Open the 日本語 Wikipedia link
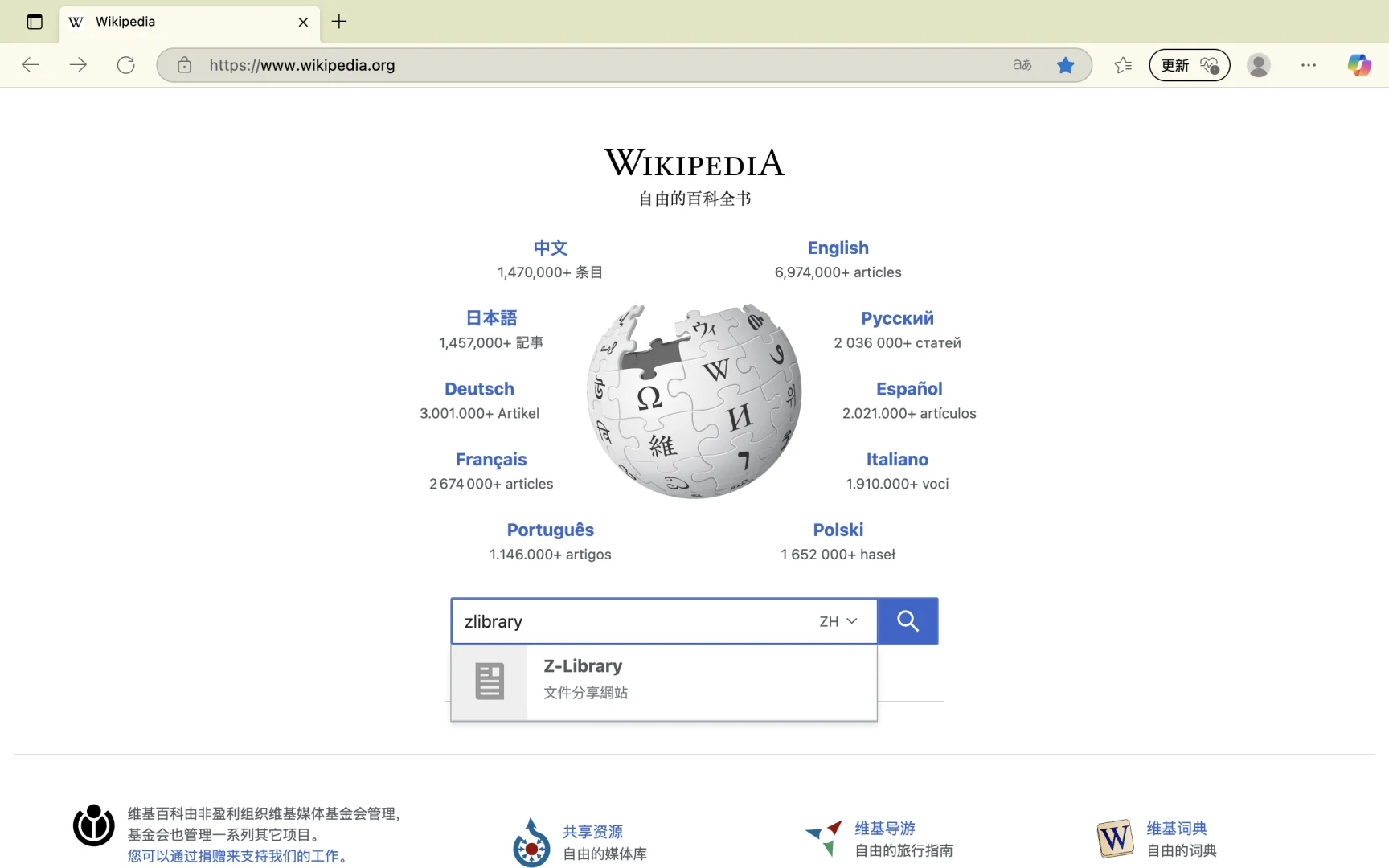Screen dimensions: 1389x868 click(491, 318)
